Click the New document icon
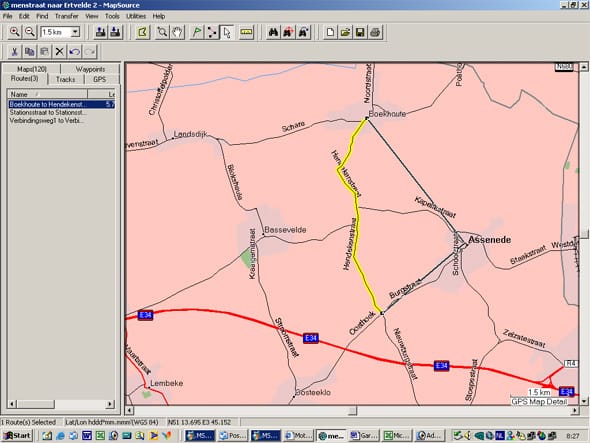 coord(330,32)
